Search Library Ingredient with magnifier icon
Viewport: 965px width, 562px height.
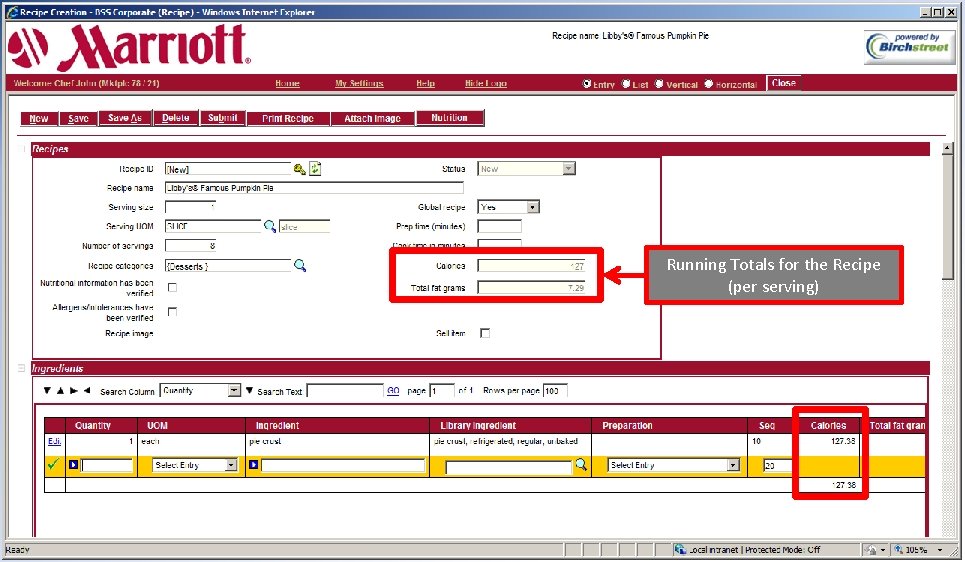tap(580, 465)
